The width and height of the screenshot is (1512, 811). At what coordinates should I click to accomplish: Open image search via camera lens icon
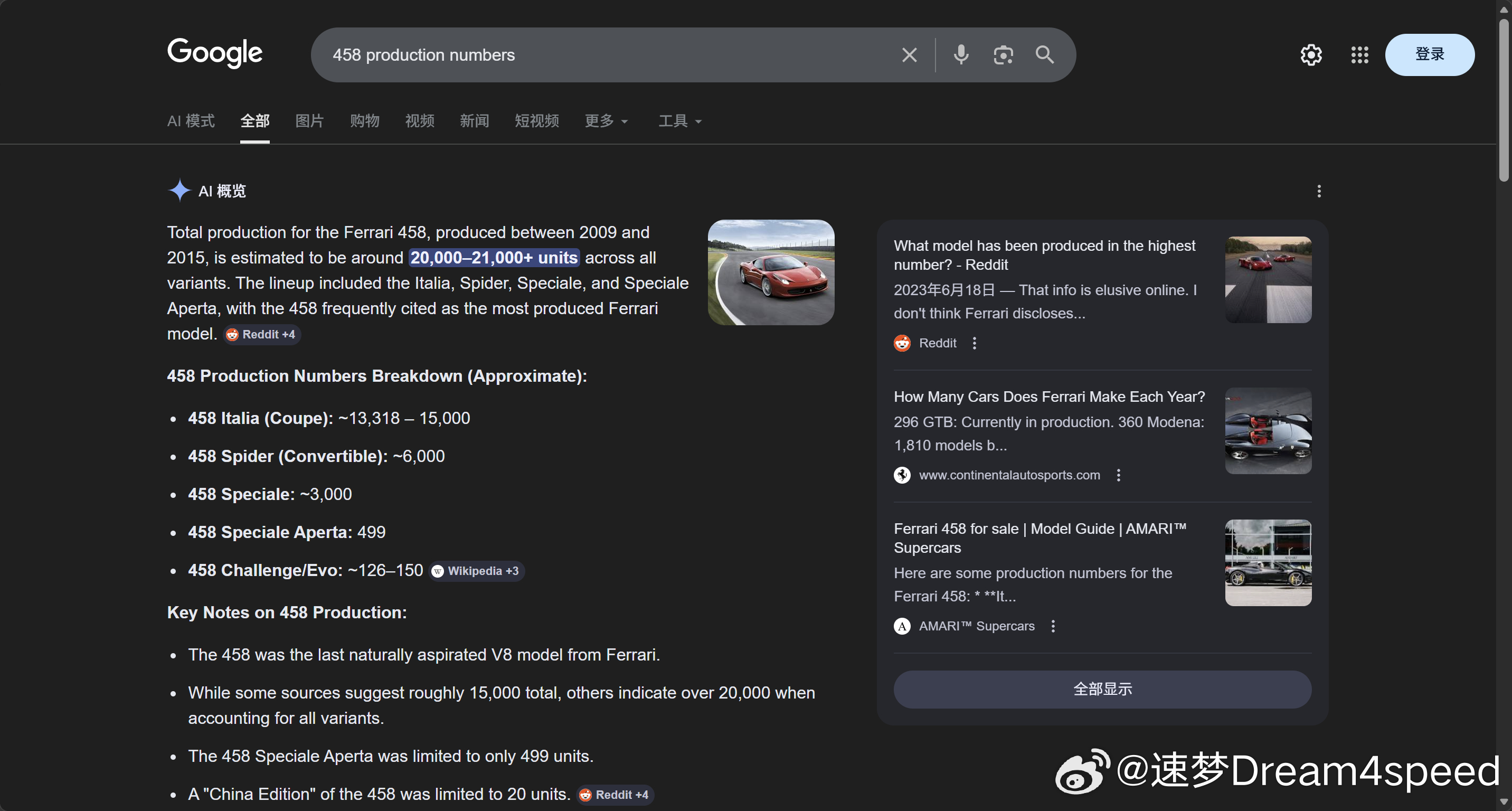pos(1003,55)
